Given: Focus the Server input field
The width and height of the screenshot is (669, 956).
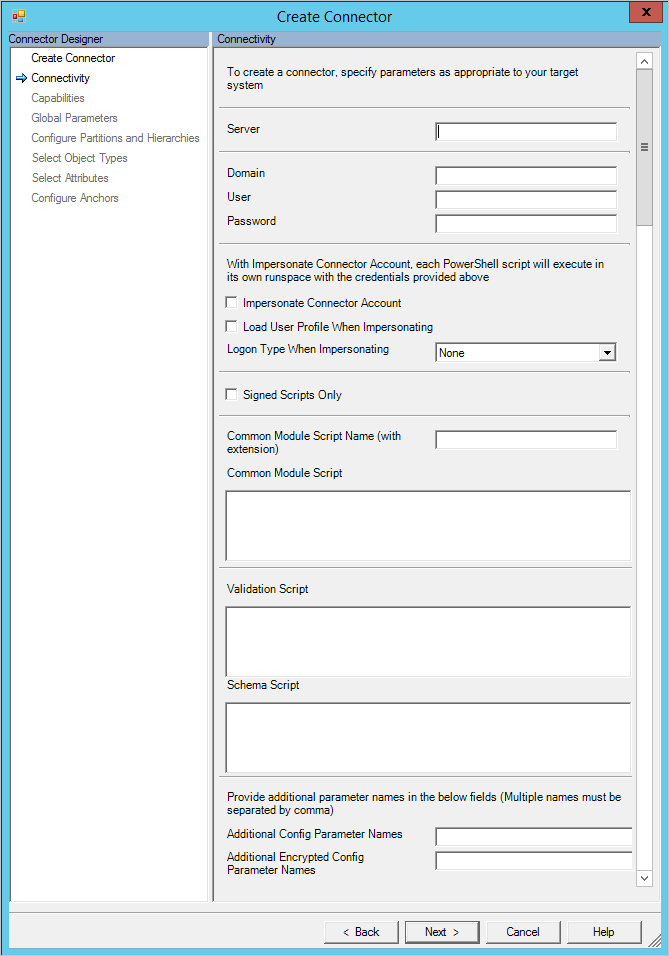Looking at the screenshot, I should 526,132.
